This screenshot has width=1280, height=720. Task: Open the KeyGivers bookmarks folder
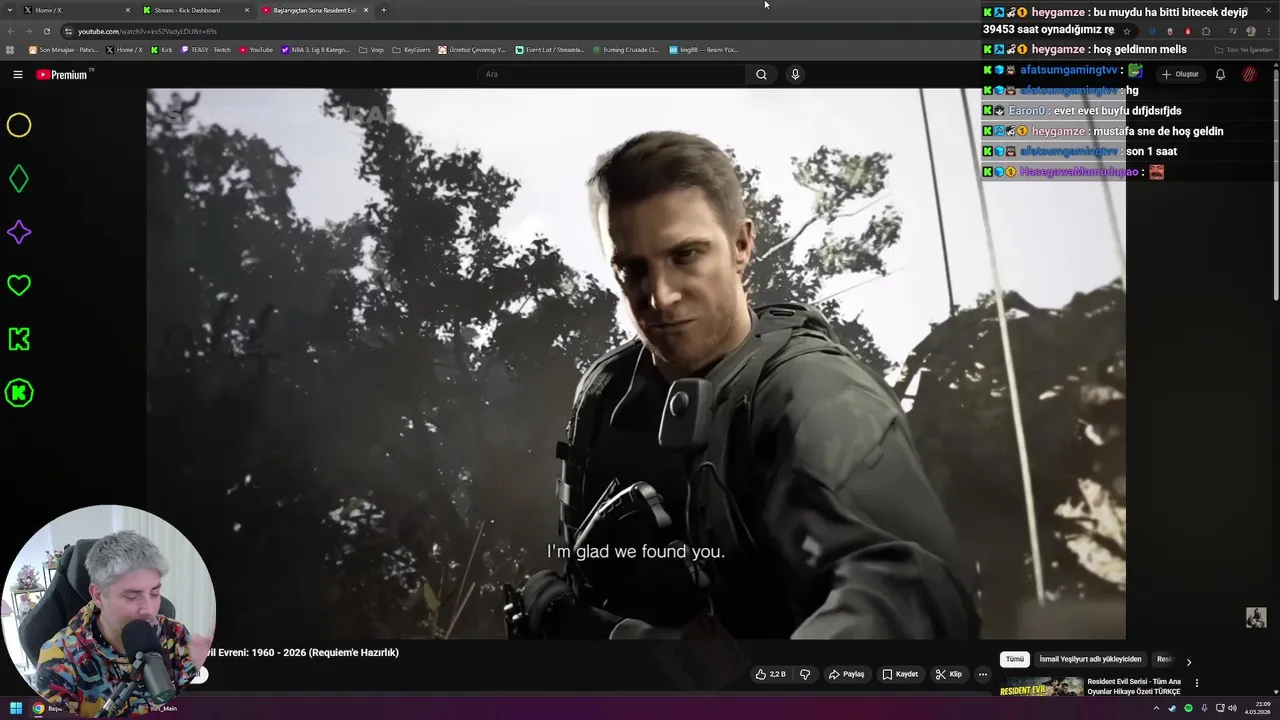click(411, 49)
